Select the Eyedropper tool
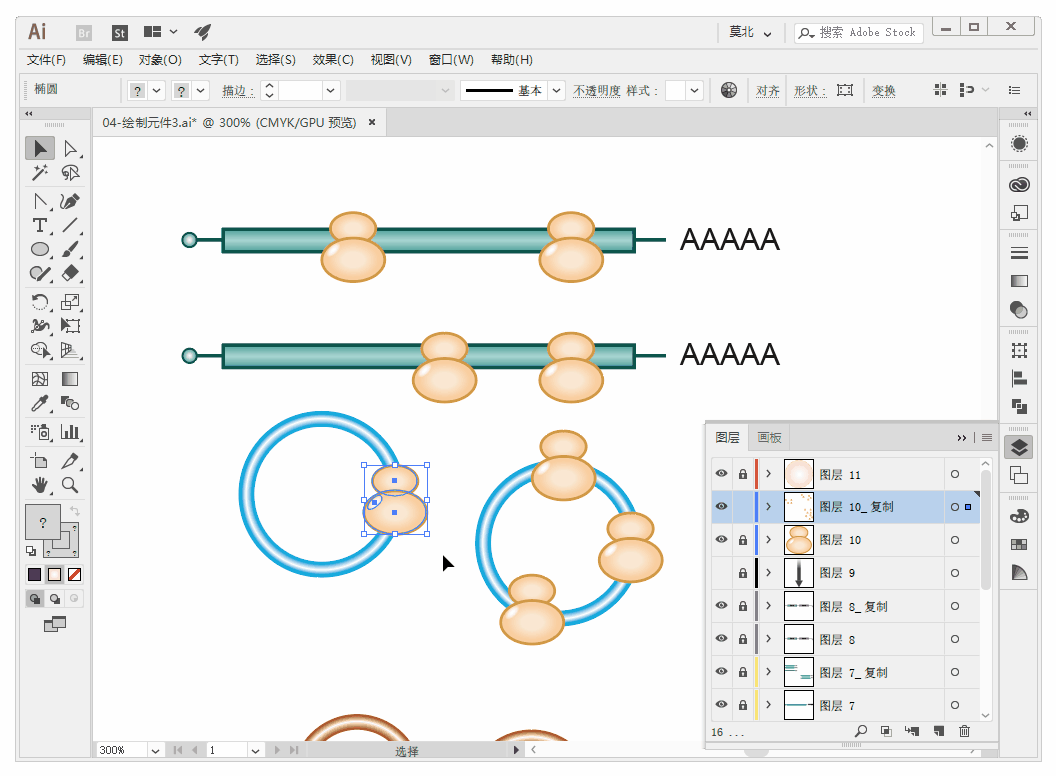This screenshot has height=776, width=1056. pyautogui.click(x=40, y=403)
